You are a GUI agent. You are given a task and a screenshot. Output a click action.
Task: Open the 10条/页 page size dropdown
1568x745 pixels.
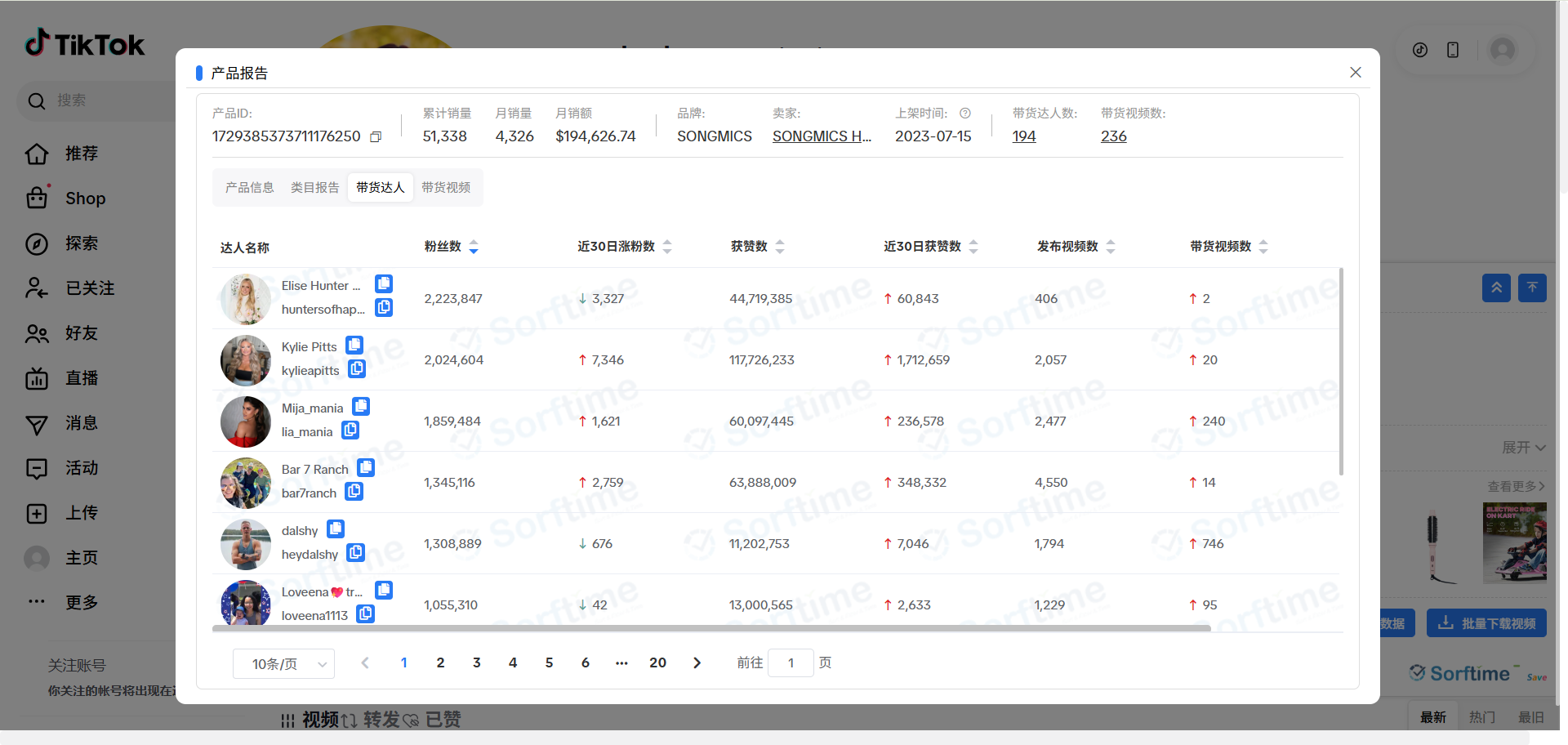point(283,664)
